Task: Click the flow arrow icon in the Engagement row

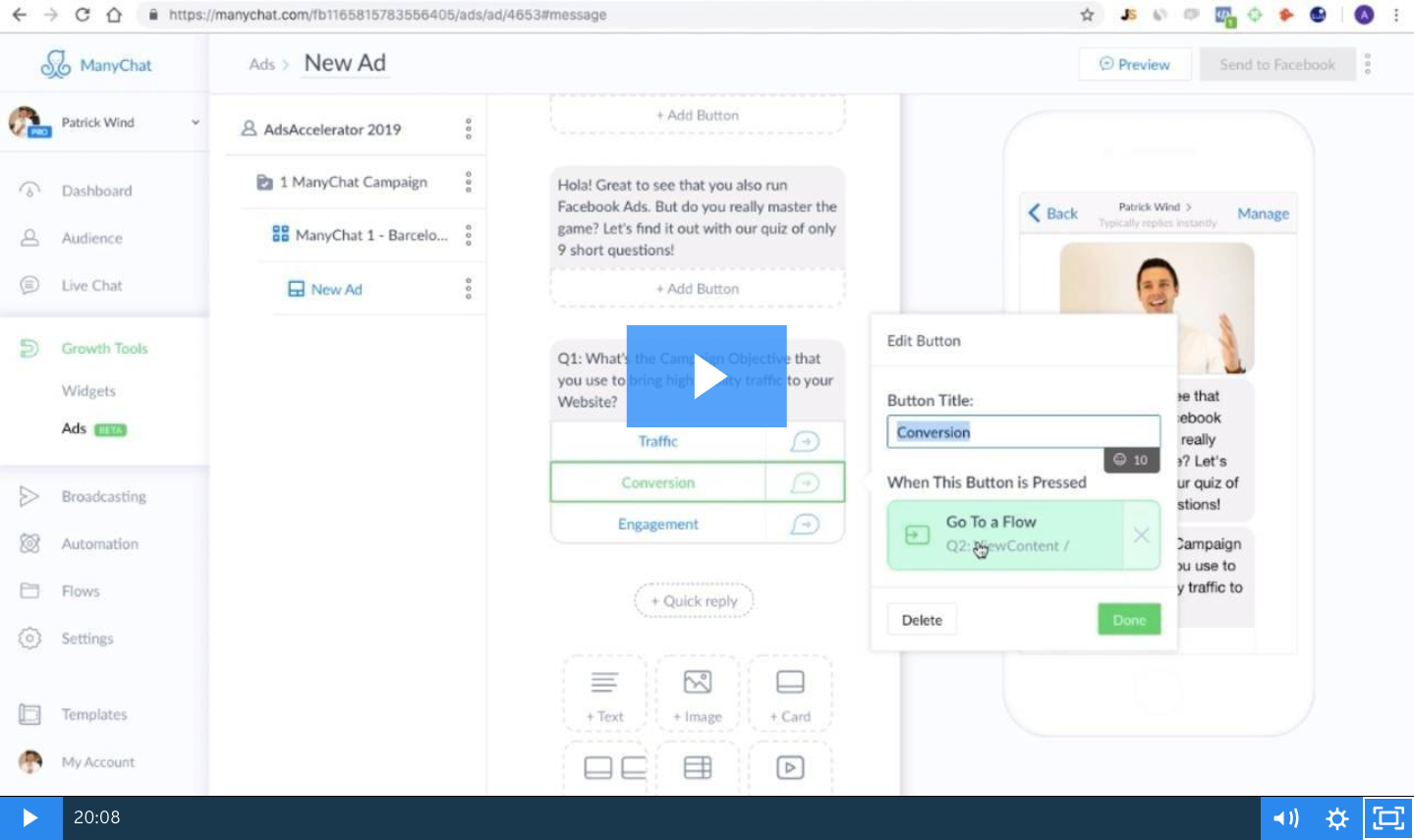Action: click(805, 524)
